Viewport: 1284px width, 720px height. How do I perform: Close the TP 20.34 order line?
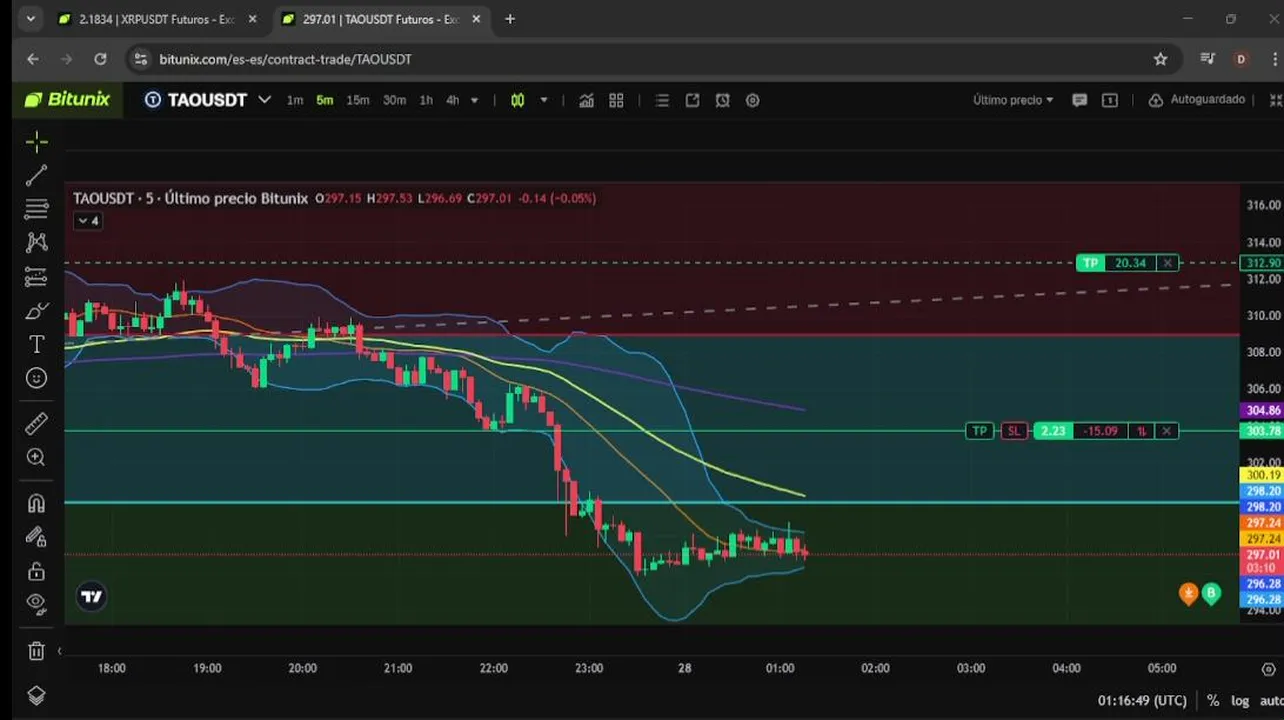coord(1167,263)
